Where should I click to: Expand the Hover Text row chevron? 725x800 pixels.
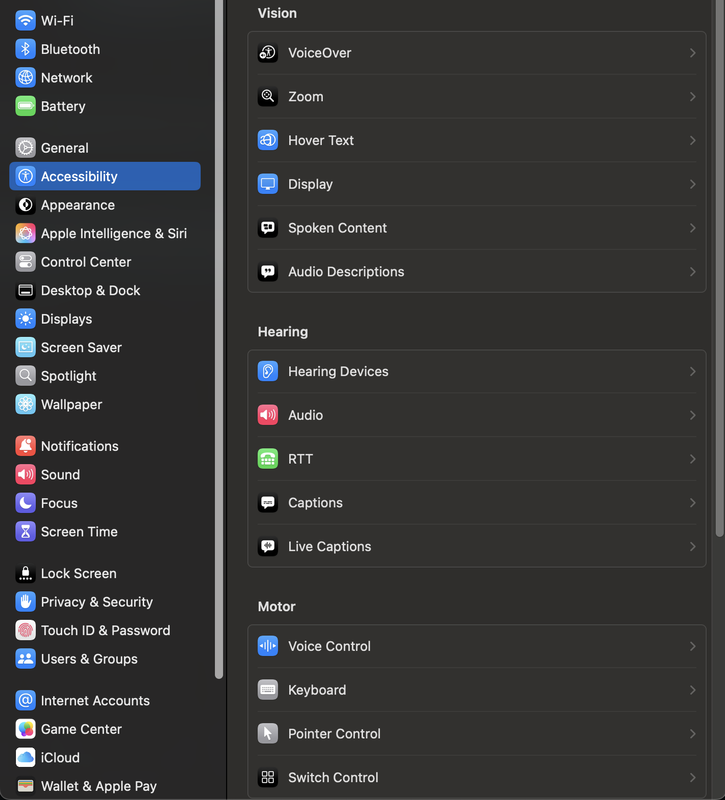pos(692,140)
